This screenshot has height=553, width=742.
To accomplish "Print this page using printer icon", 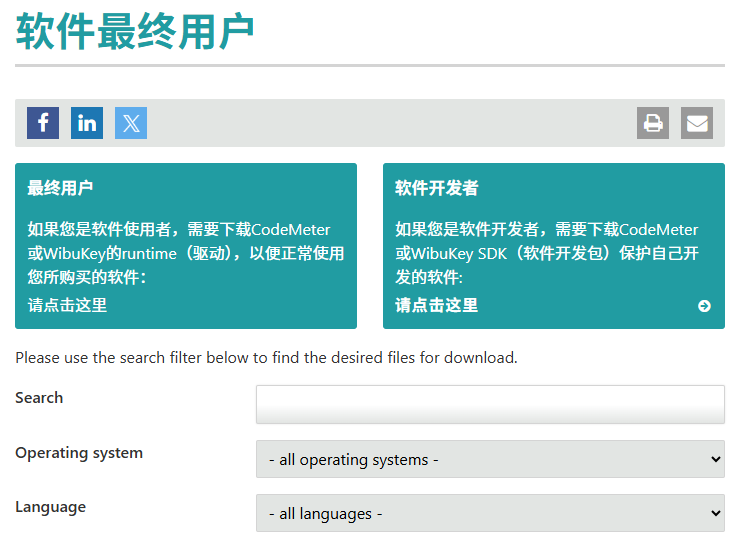I will pos(653,123).
